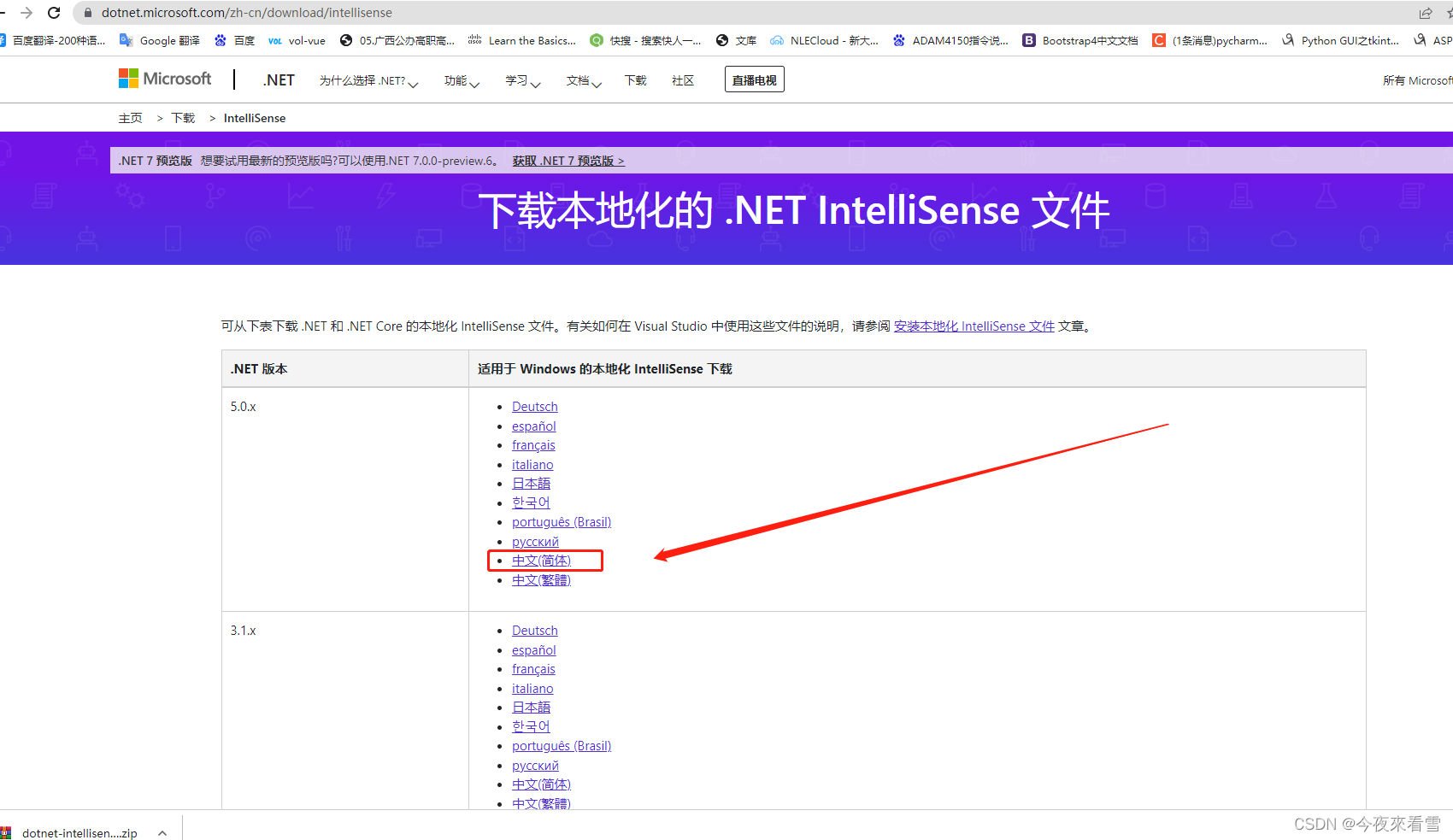Open the 文库 bookmark

tap(736, 40)
